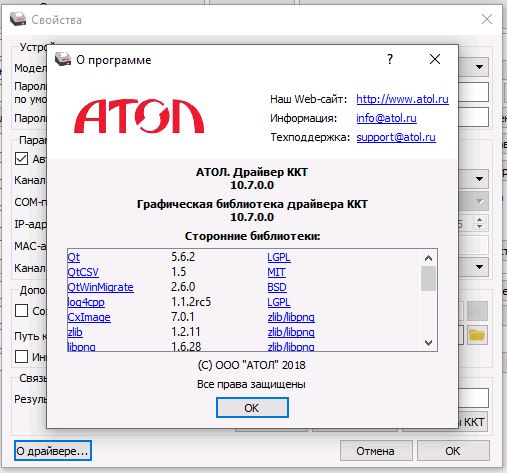The image size is (507, 473).
Task: Expand the lower Канал dropdown below MAC-адрес
Action: point(479,267)
